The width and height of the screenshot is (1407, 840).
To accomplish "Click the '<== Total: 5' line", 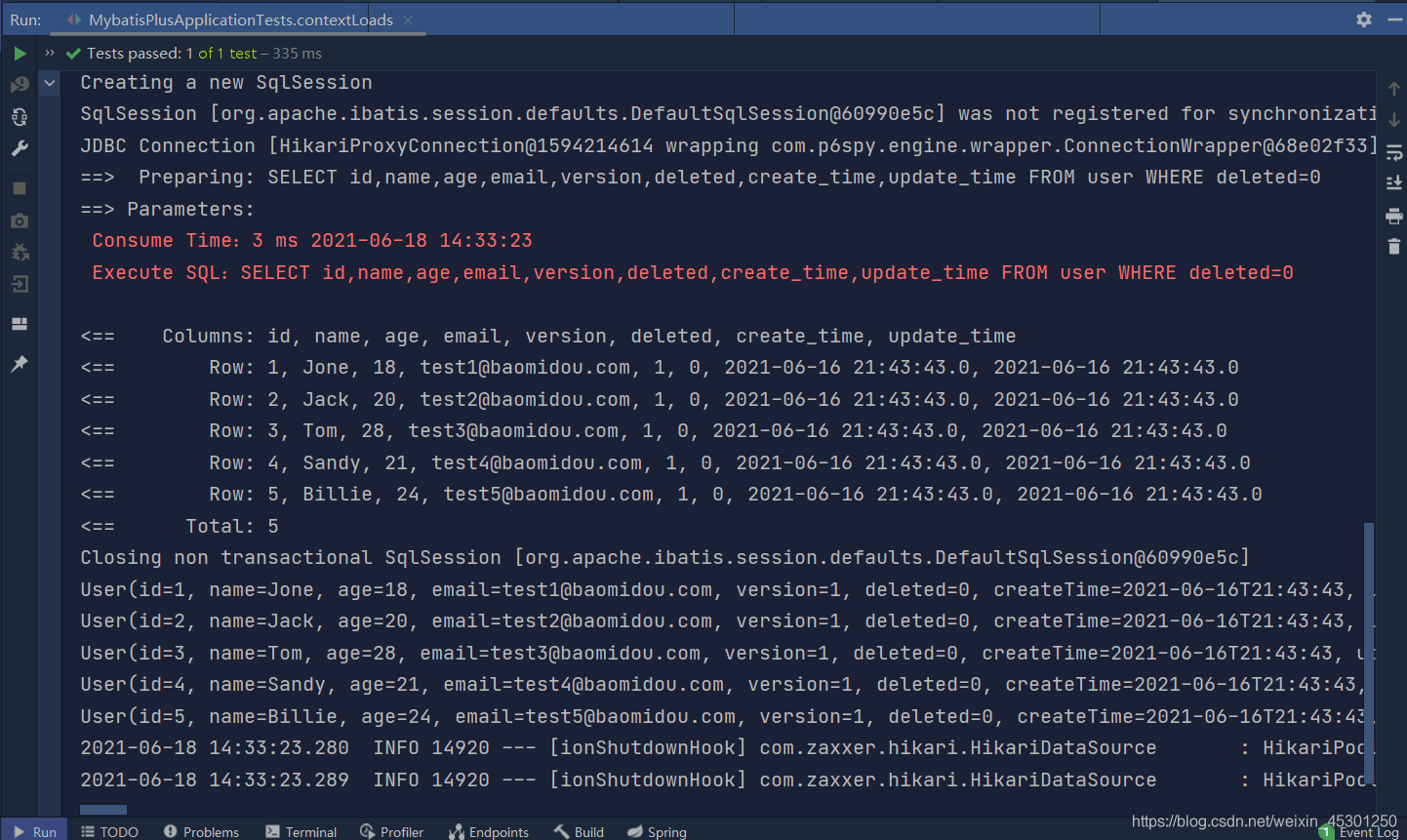I will click(x=180, y=527).
